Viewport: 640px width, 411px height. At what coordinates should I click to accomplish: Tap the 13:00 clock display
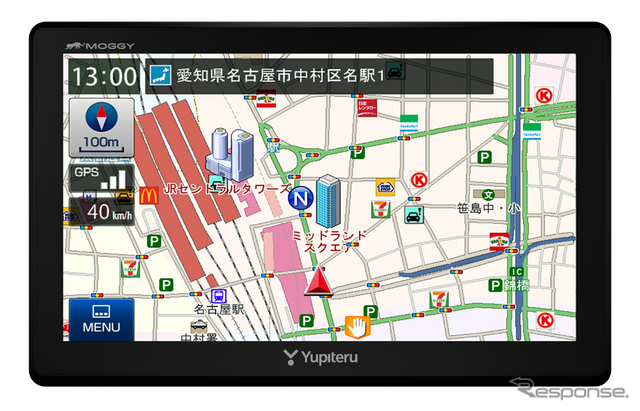[x=104, y=77]
